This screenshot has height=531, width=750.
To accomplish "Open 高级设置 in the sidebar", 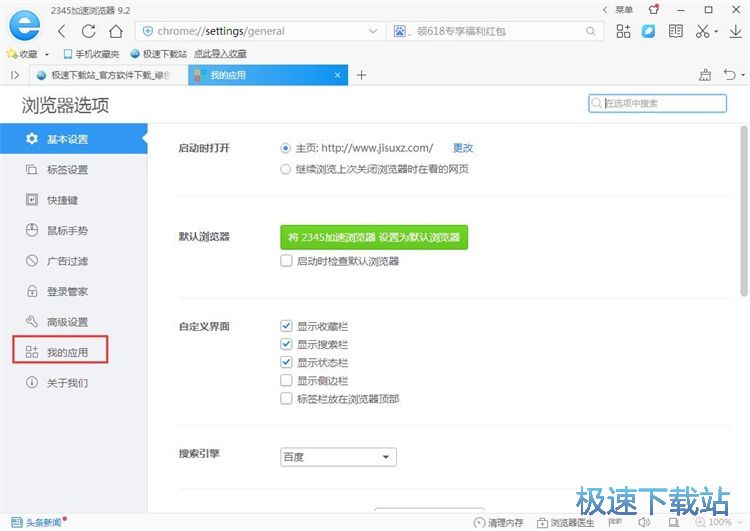I will 74,322.
